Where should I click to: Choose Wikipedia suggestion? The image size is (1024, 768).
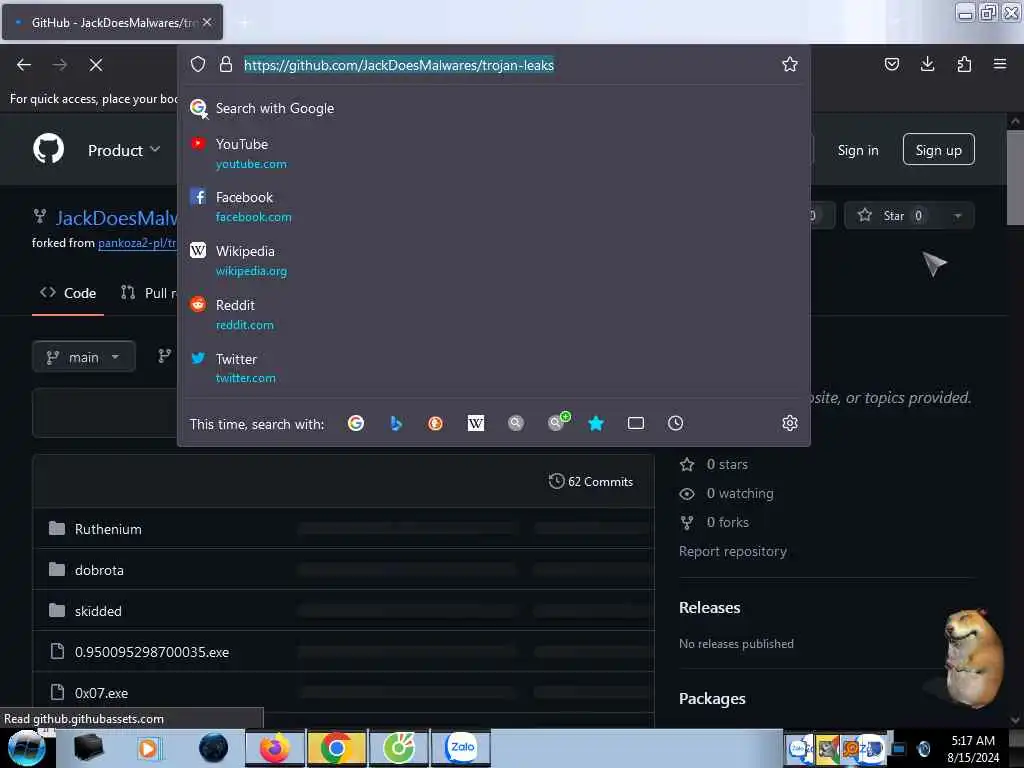point(494,261)
